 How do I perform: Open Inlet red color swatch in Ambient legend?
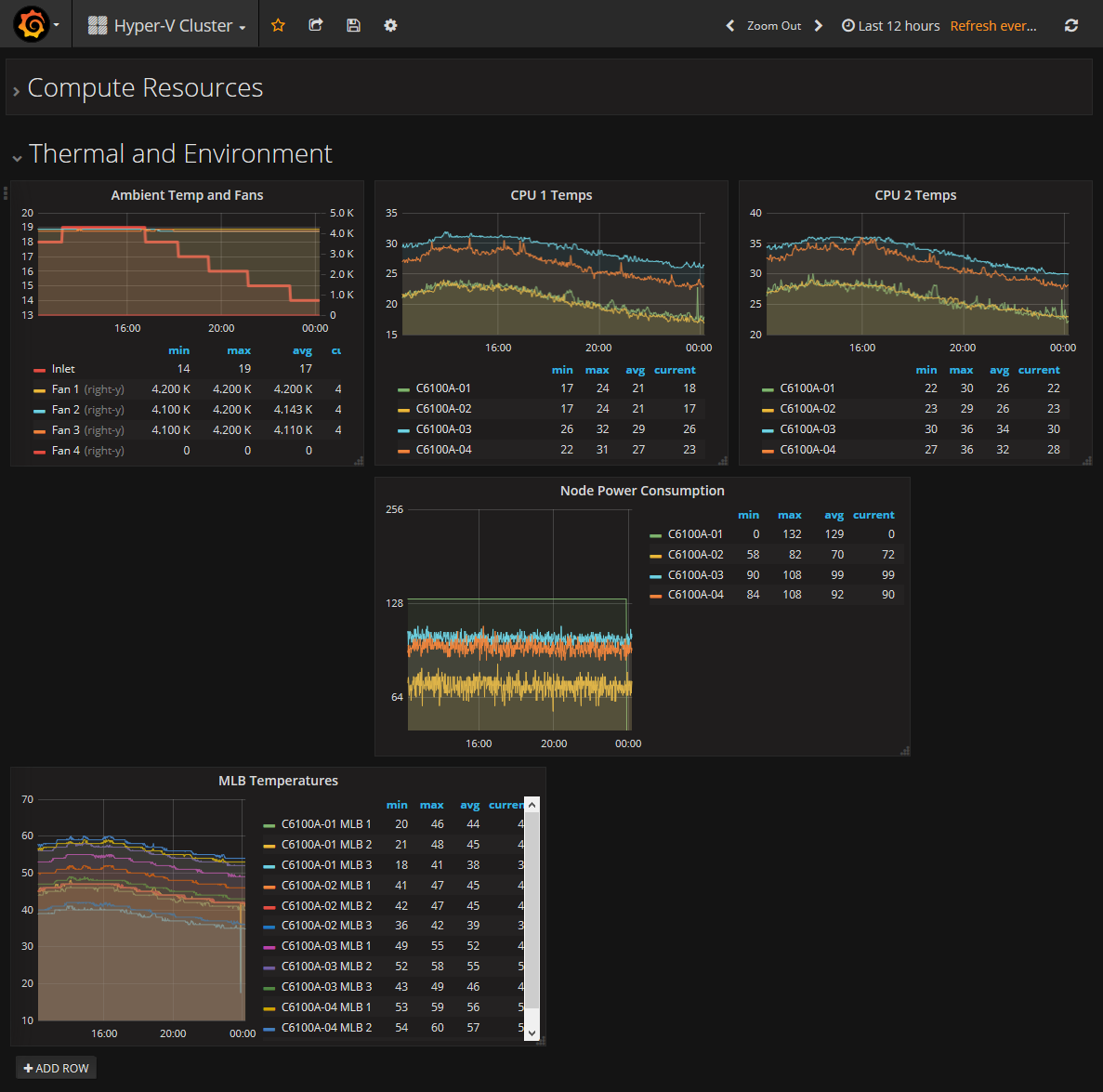coord(39,370)
